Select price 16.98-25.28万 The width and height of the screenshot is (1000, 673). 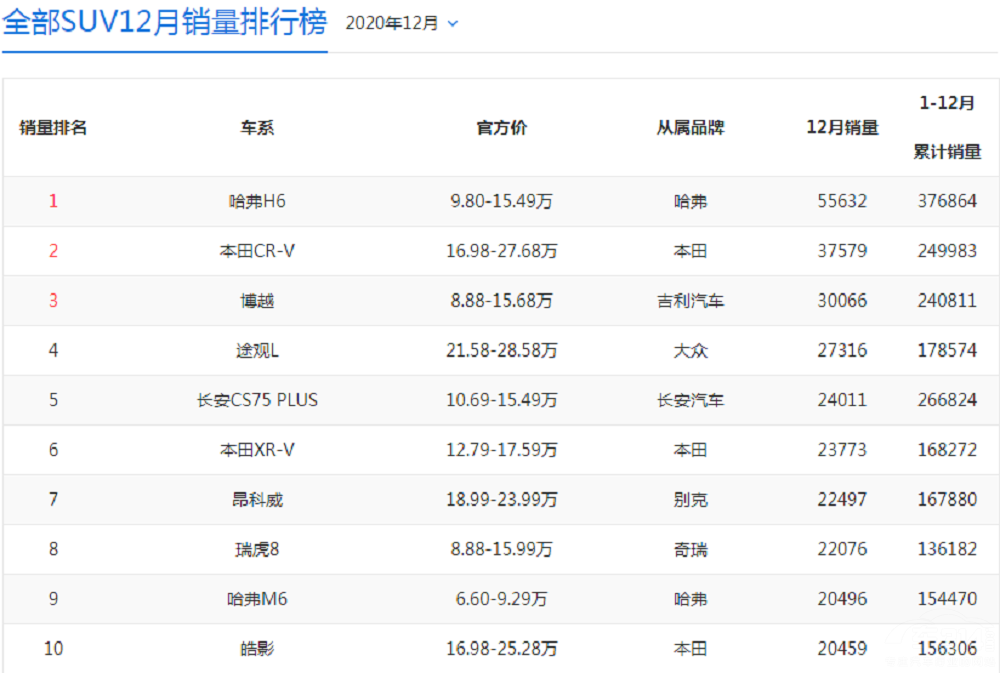tap(501, 649)
